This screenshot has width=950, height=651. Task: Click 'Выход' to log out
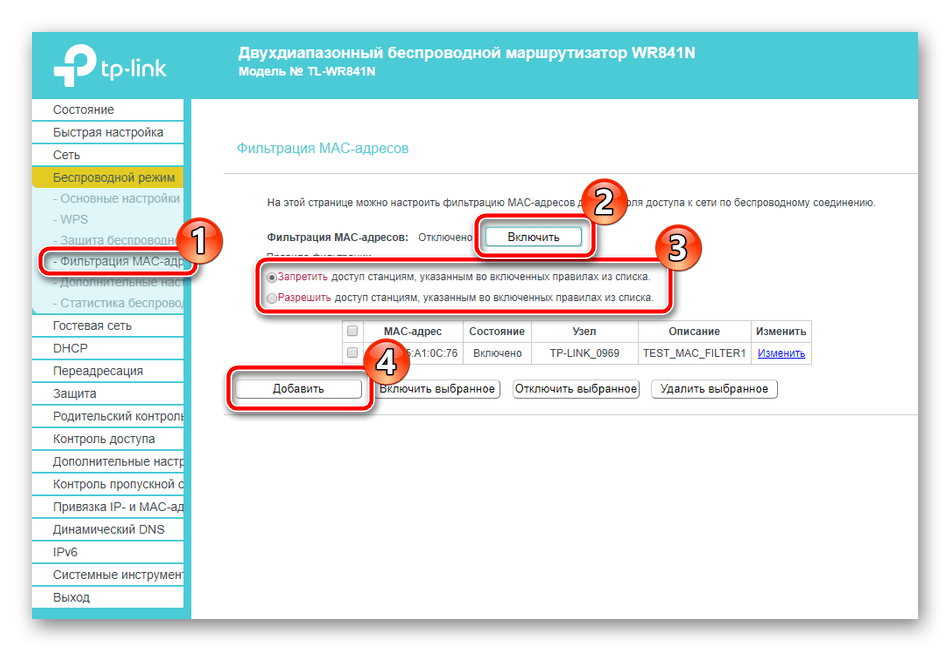click(71, 598)
